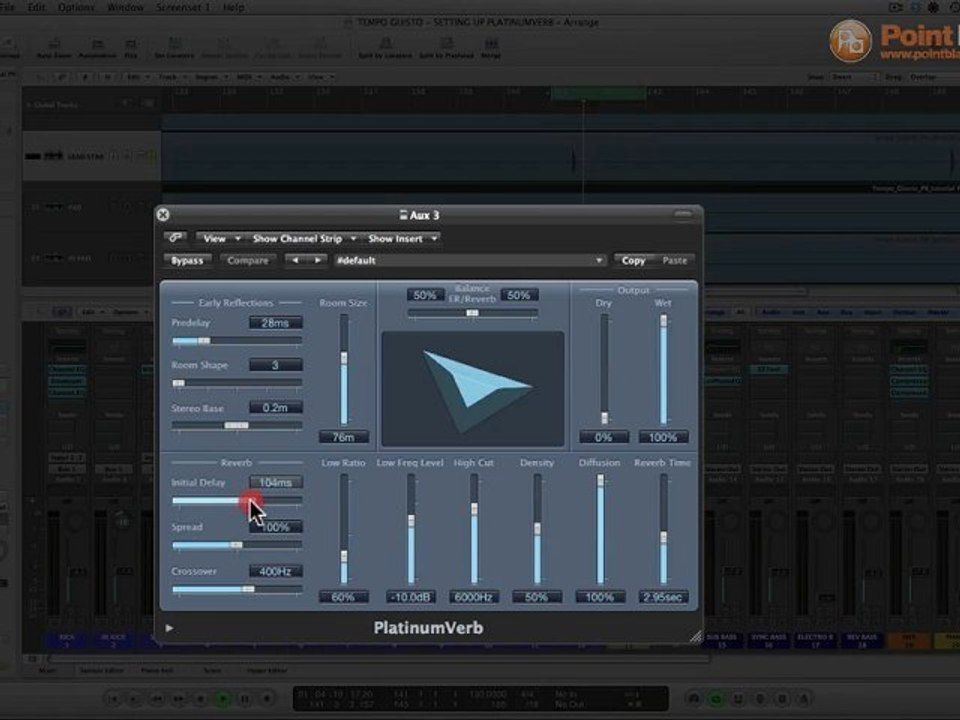The image size is (960, 720).
Task: Expand the extended parameters triangle near PlatinumVerb
Action: [169, 628]
